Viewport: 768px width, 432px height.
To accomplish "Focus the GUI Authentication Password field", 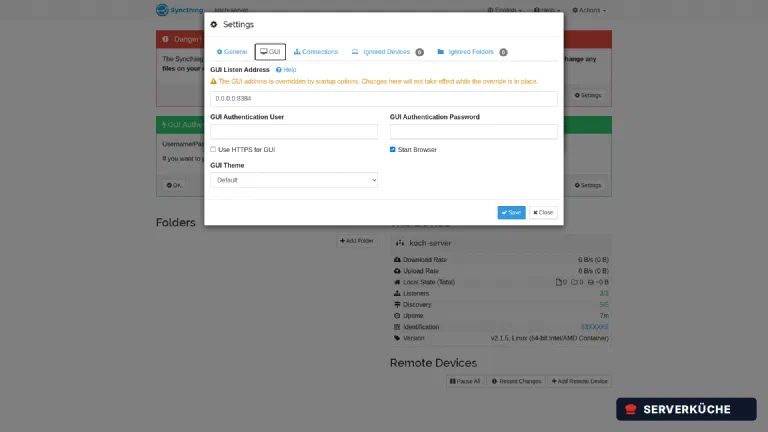I will click(474, 132).
